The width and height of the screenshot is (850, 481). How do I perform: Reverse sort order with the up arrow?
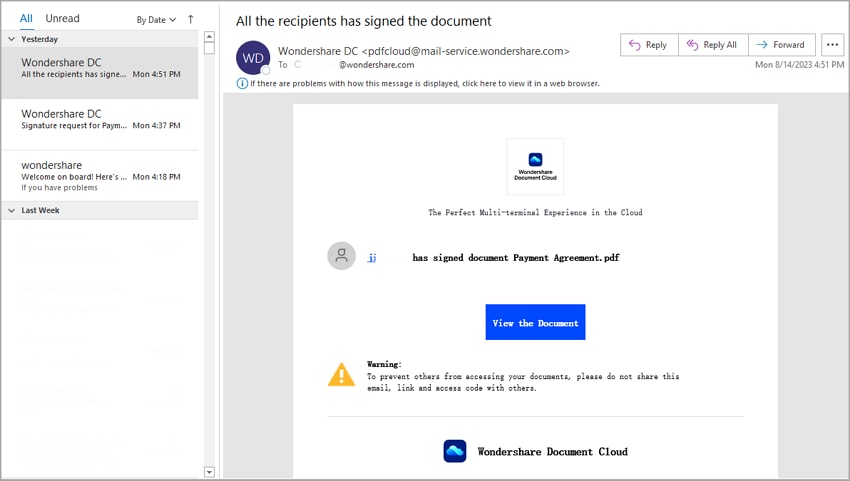(x=190, y=20)
